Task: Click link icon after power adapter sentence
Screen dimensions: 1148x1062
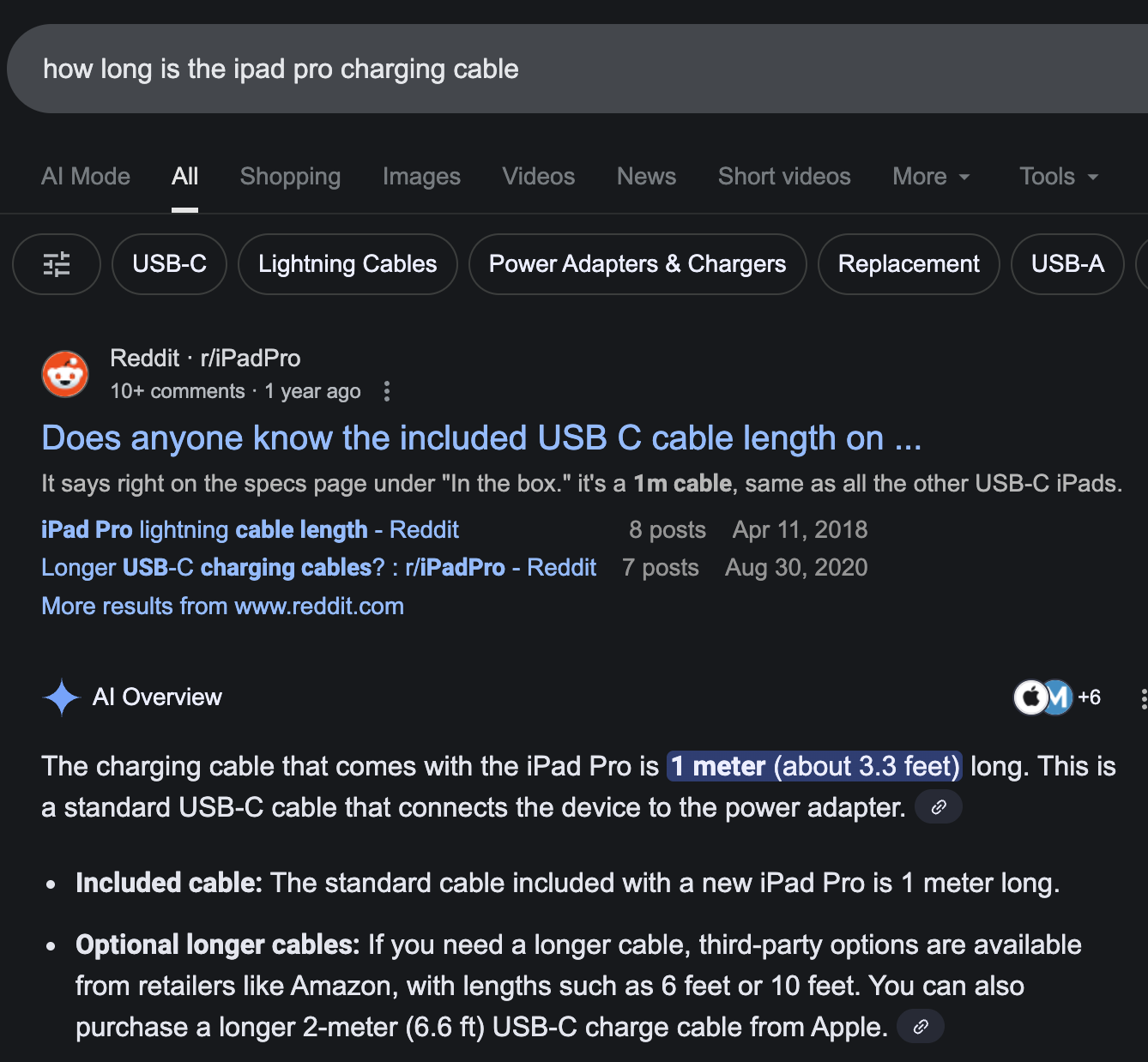Action: click(x=939, y=807)
